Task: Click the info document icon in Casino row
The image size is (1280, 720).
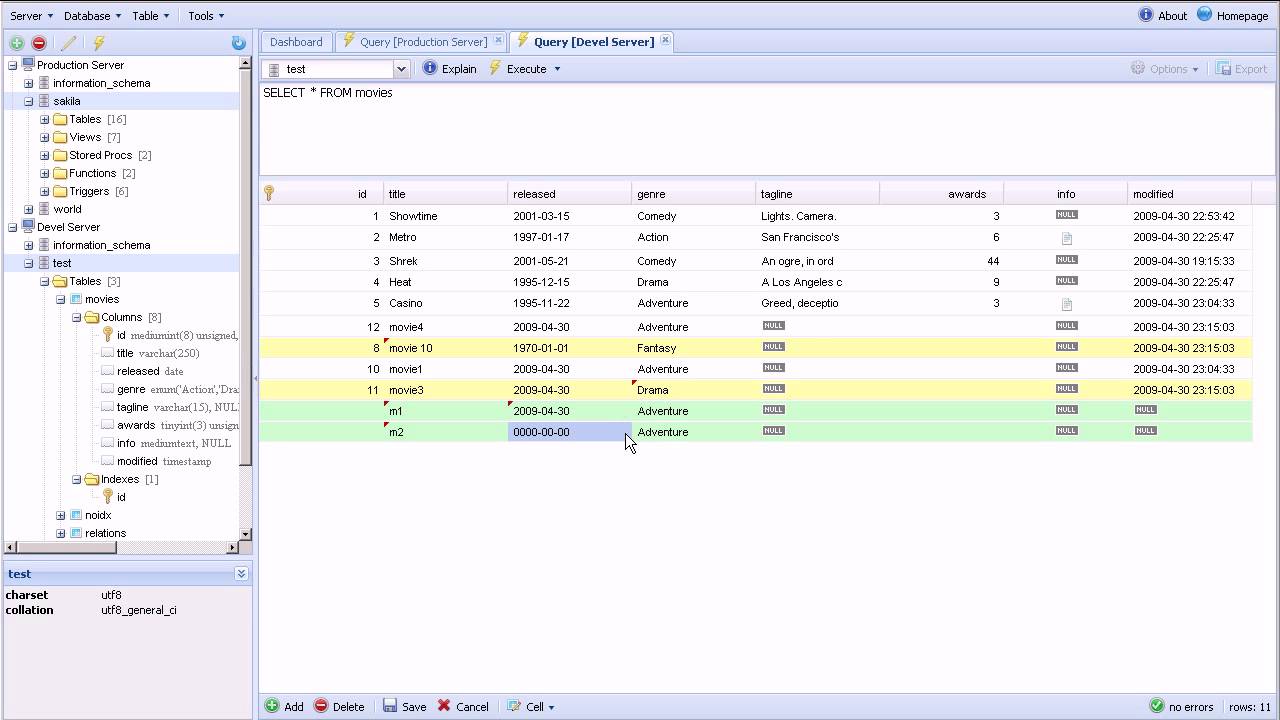Action: (x=1067, y=304)
